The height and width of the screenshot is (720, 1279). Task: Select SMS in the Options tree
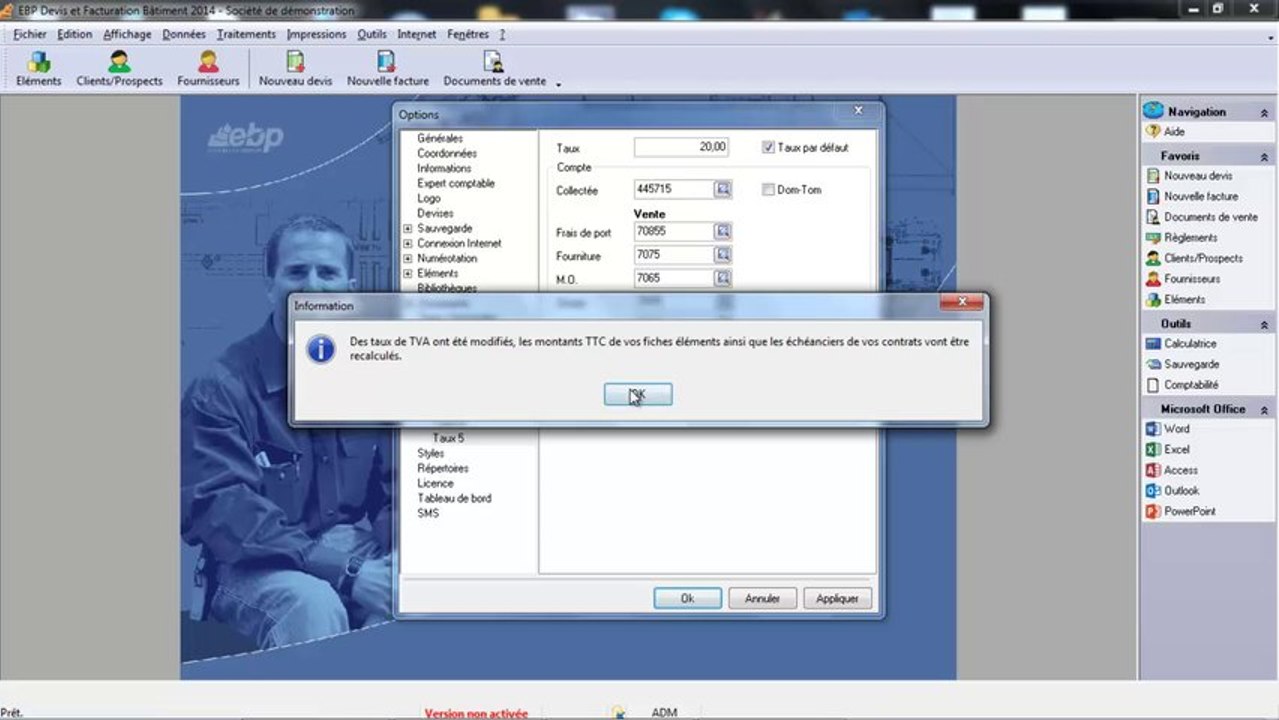(x=428, y=513)
